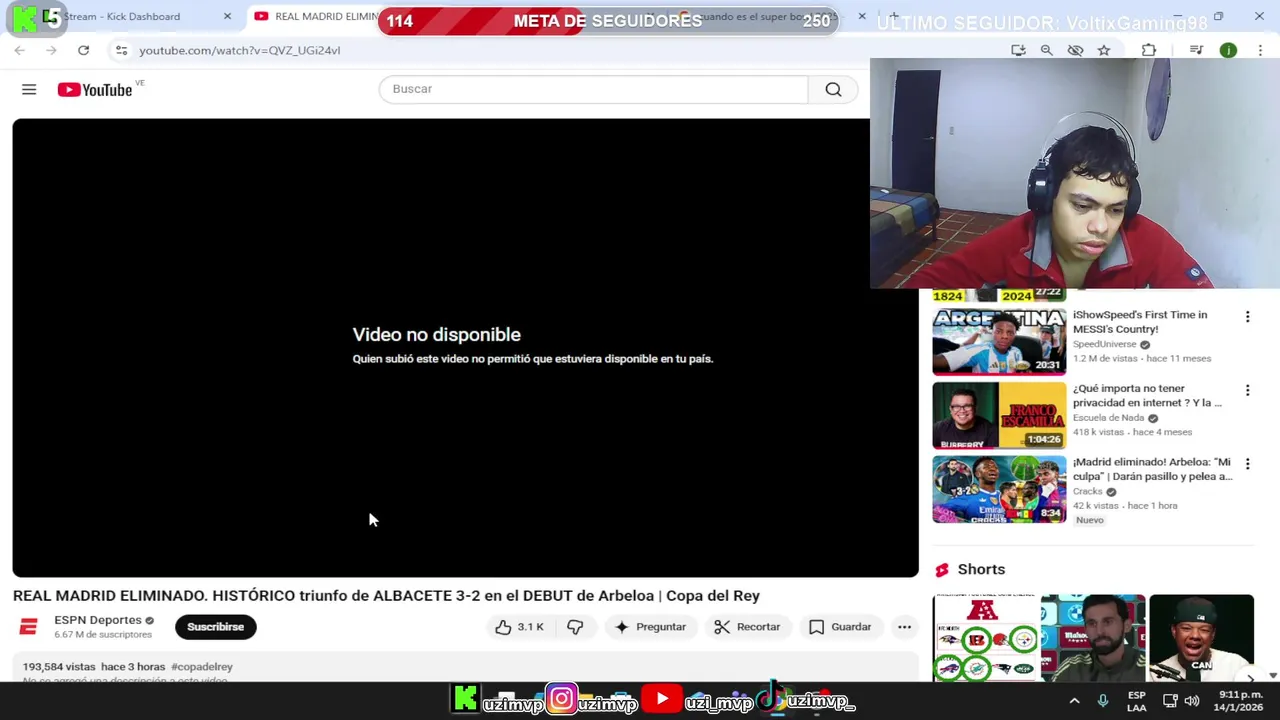
Task: Open the Madrid eliminado thumbnail marked 8:34
Action: [x=999, y=489]
